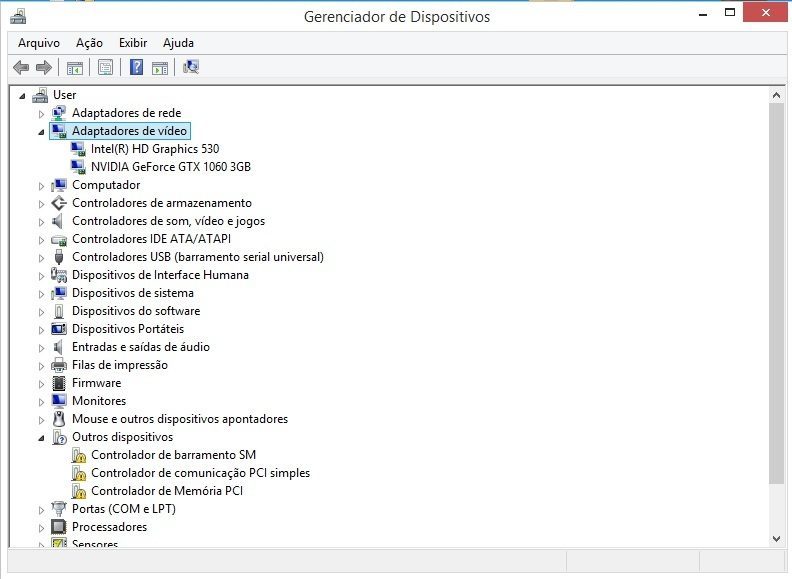Click the NVIDIA GeForce GTX 1060 icon
792x579 pixels.
point(78,167)
